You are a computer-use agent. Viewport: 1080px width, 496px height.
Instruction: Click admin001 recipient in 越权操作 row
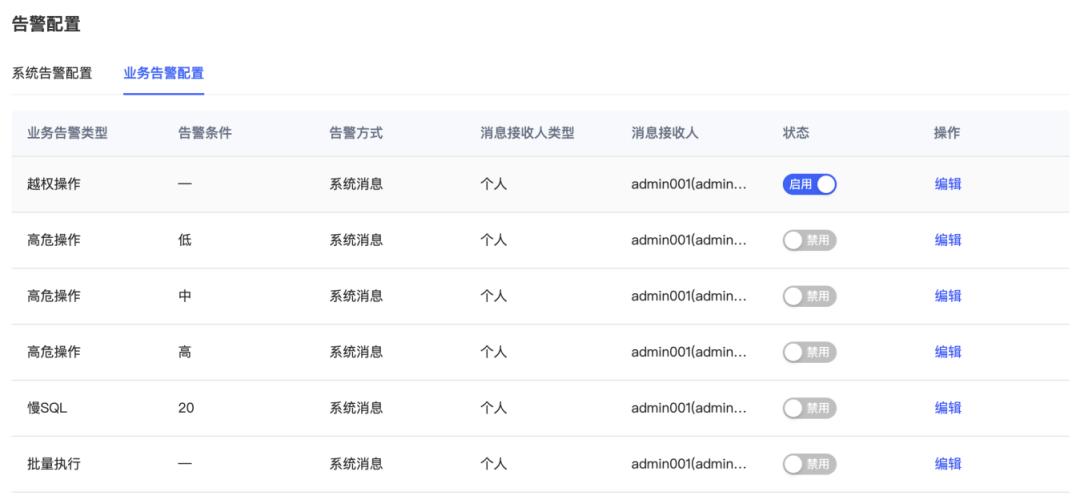(689, 184)
